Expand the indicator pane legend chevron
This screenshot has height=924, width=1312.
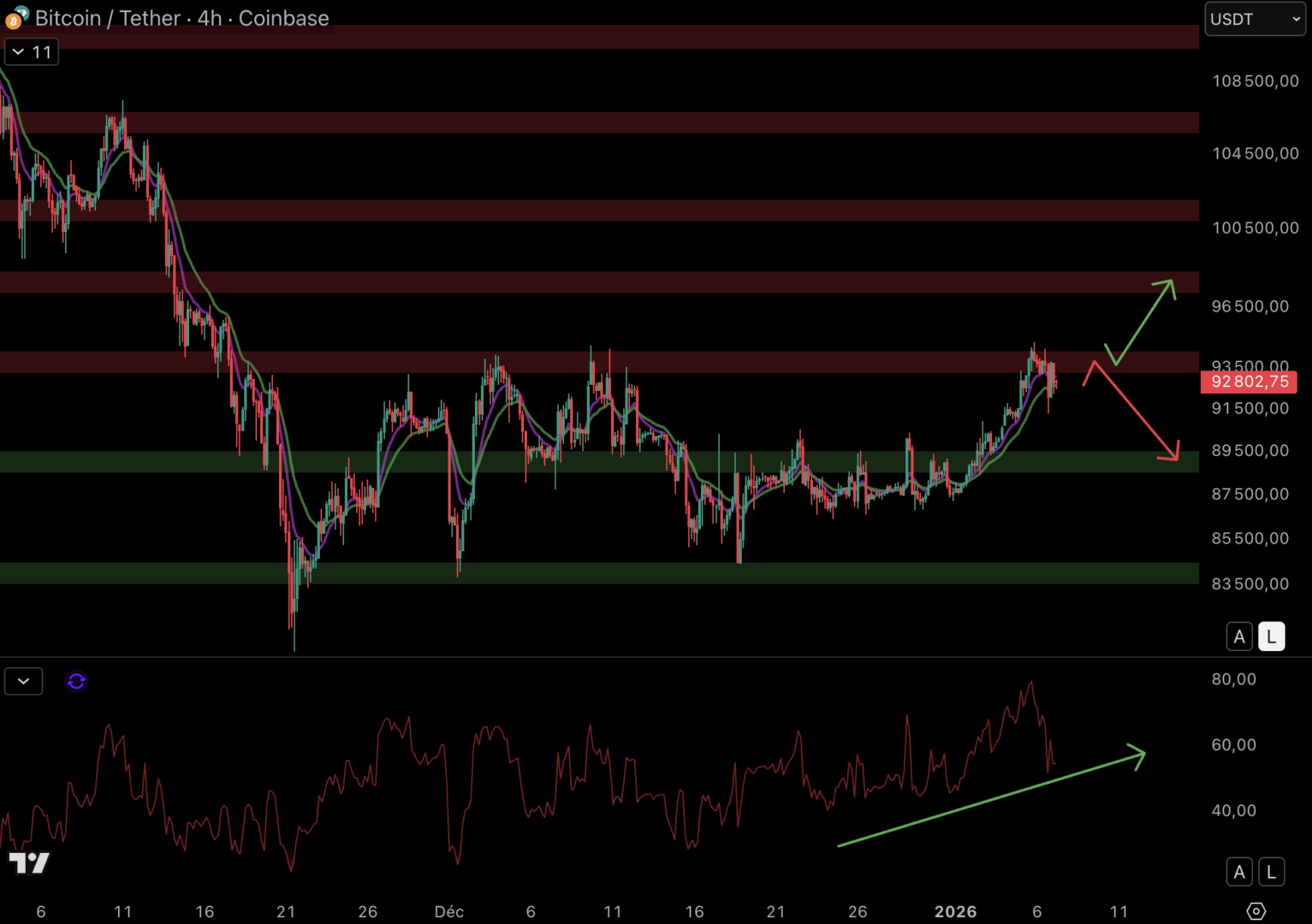pos(23,681)
